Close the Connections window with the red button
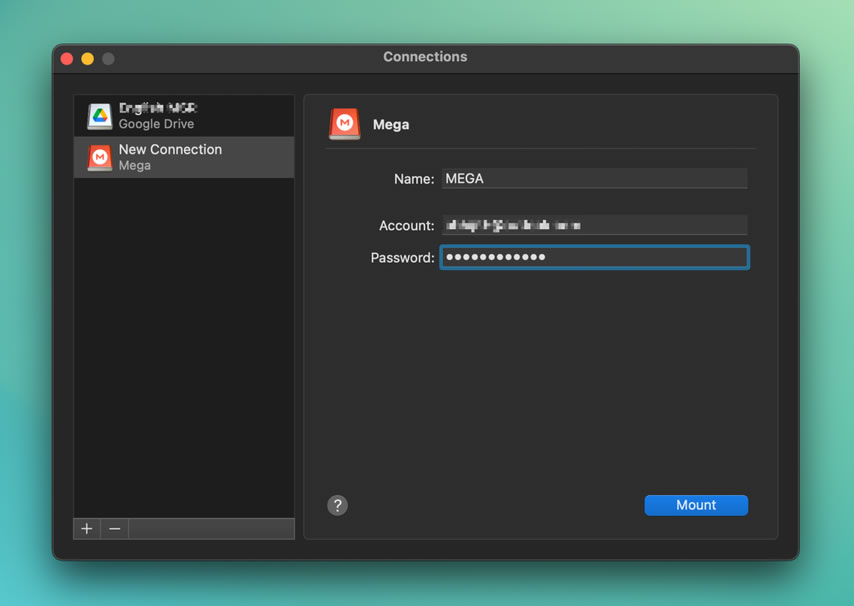The image size is (854, 606). click(x=67, y=58)
